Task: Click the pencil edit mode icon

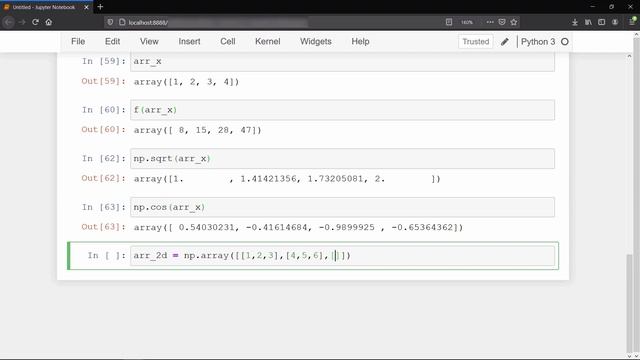Action: point(505,42)
